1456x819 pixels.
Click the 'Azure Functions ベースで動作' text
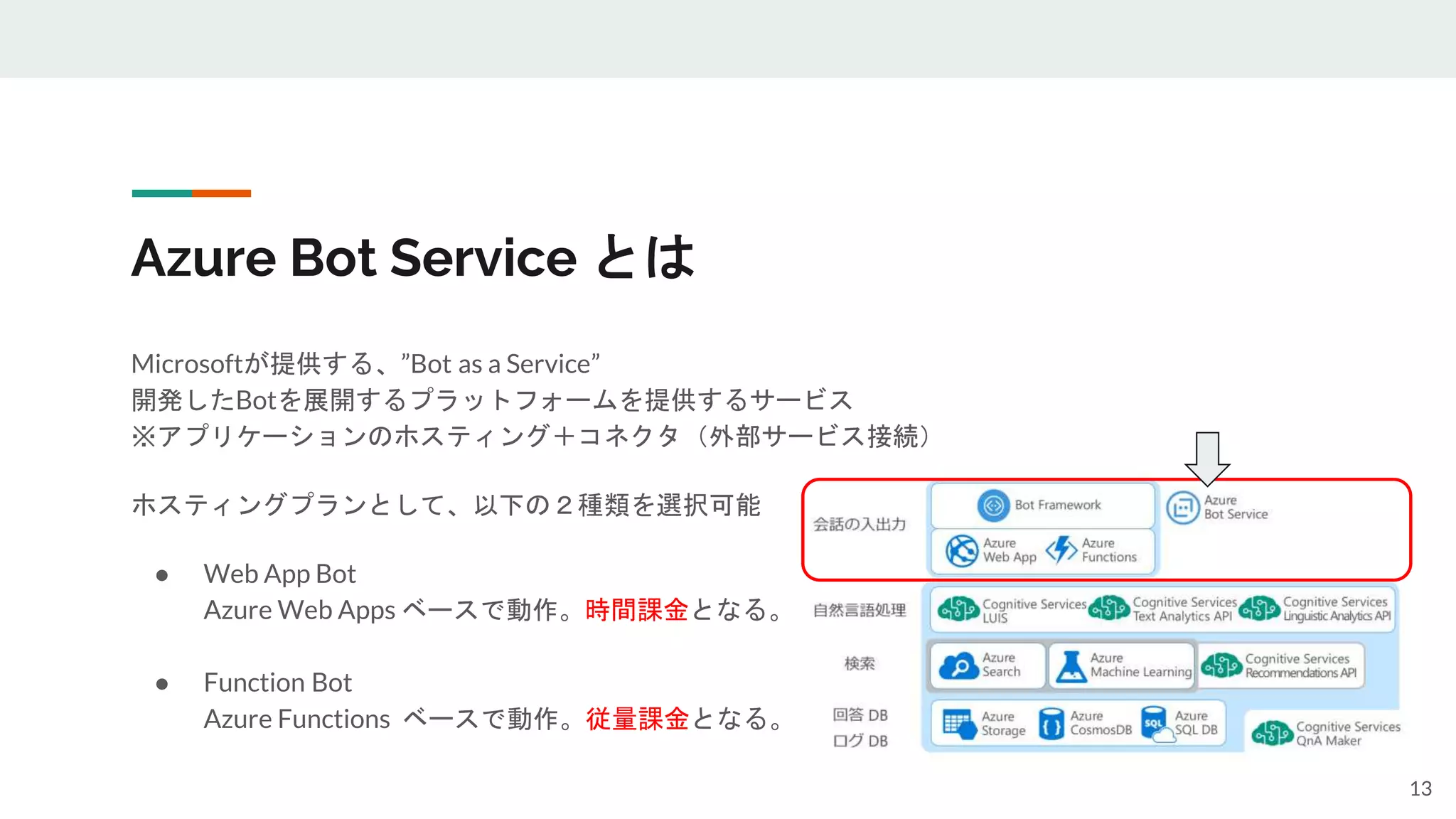pos(380,719)
